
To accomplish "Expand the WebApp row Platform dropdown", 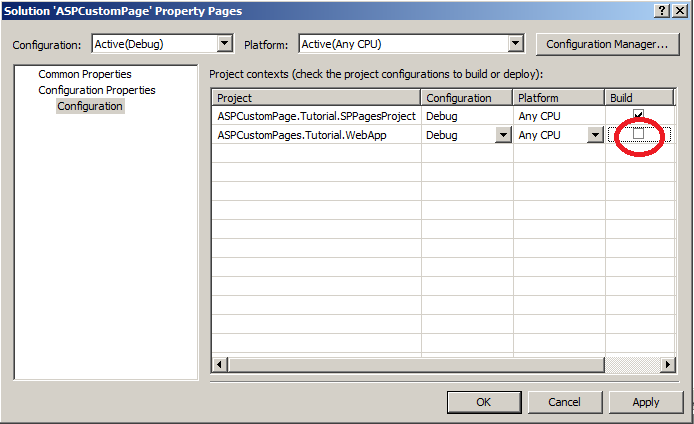I will click(595, 135).
